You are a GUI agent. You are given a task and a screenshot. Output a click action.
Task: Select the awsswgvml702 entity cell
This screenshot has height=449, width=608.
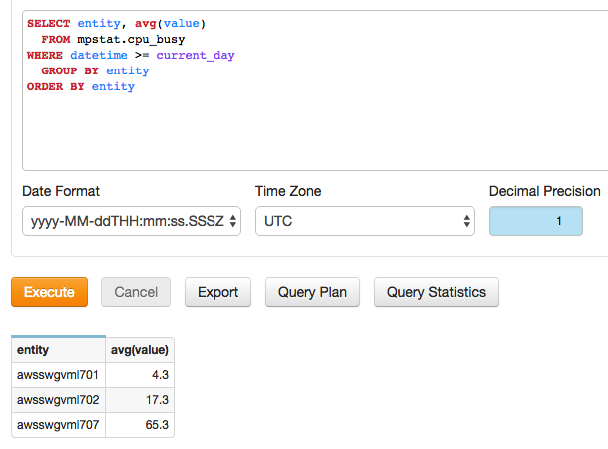point(59,400)
